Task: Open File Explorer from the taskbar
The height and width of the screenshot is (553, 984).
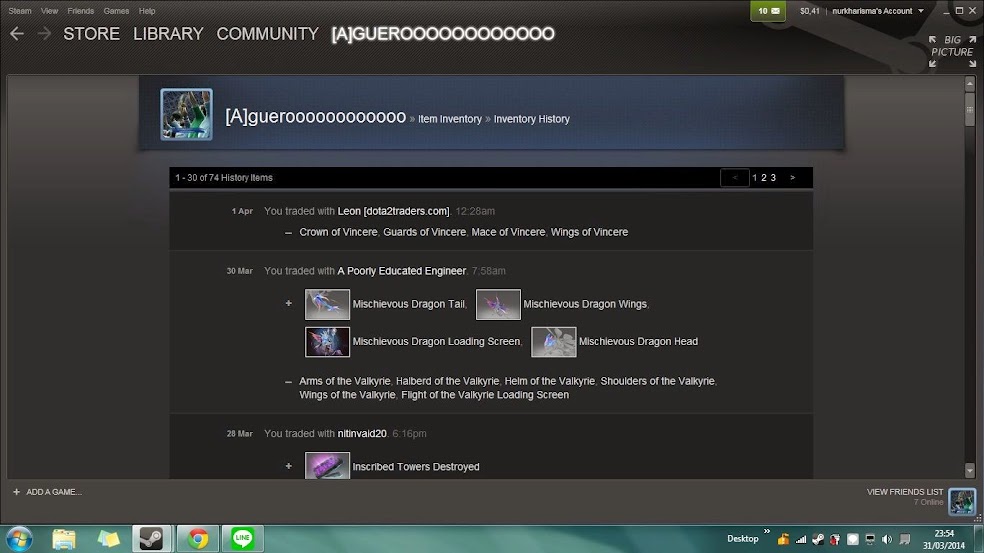Action: 63,539
